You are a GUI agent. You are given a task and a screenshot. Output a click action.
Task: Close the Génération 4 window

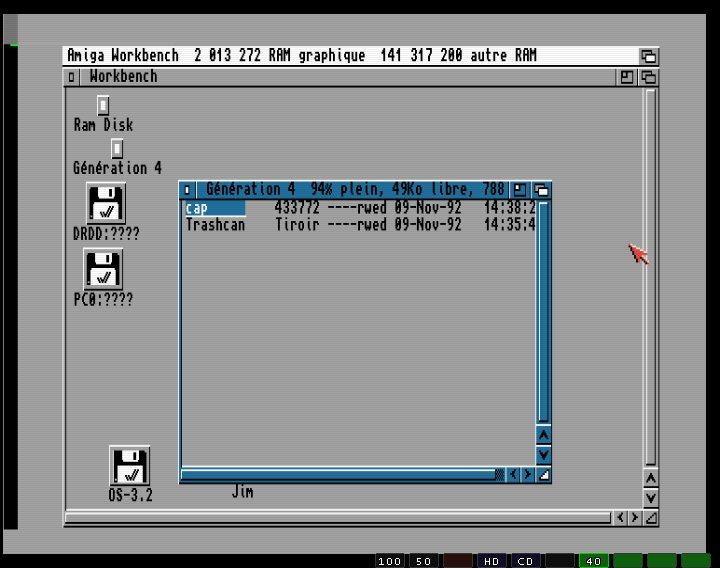(x=187, y=190)
